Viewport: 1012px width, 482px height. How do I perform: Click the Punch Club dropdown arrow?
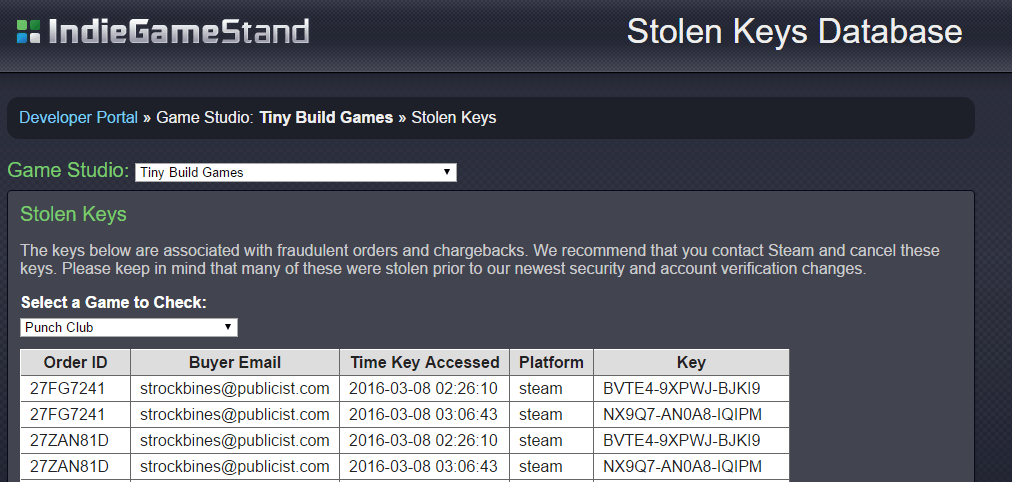[x=228, y=327]
